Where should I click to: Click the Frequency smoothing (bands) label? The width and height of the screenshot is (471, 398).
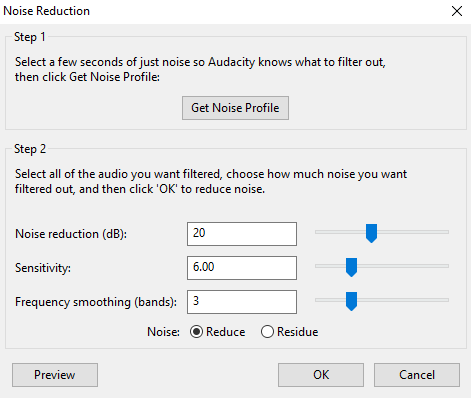click(x=96, y=302)
